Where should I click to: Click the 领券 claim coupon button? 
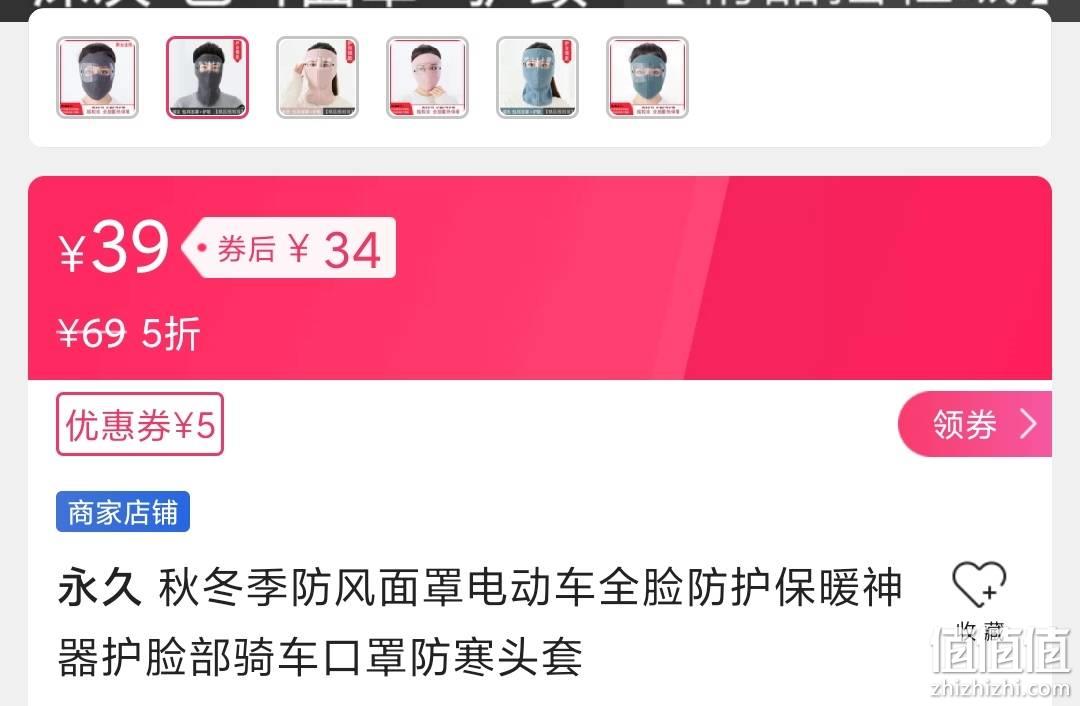[x=975, y=424]
